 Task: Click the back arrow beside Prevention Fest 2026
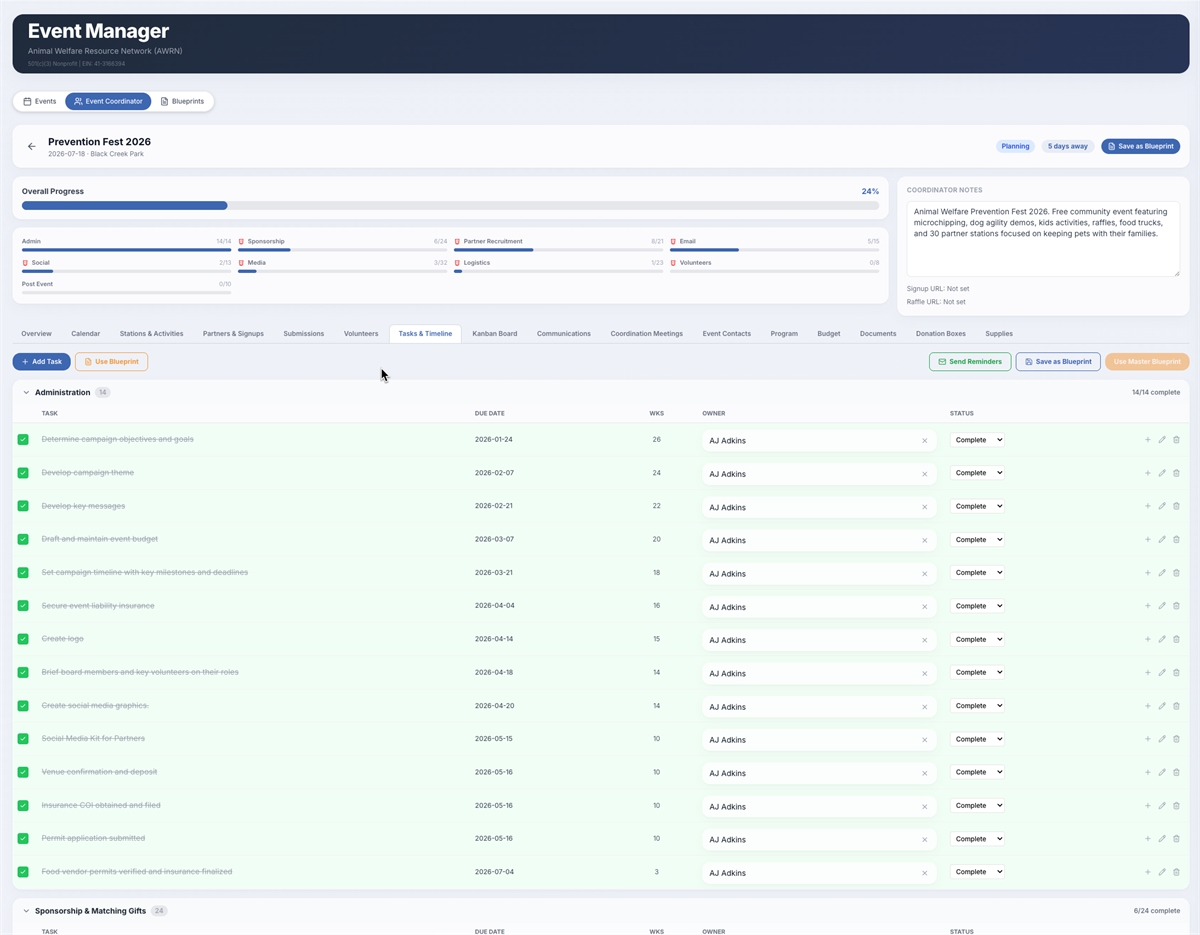(32, 146)
